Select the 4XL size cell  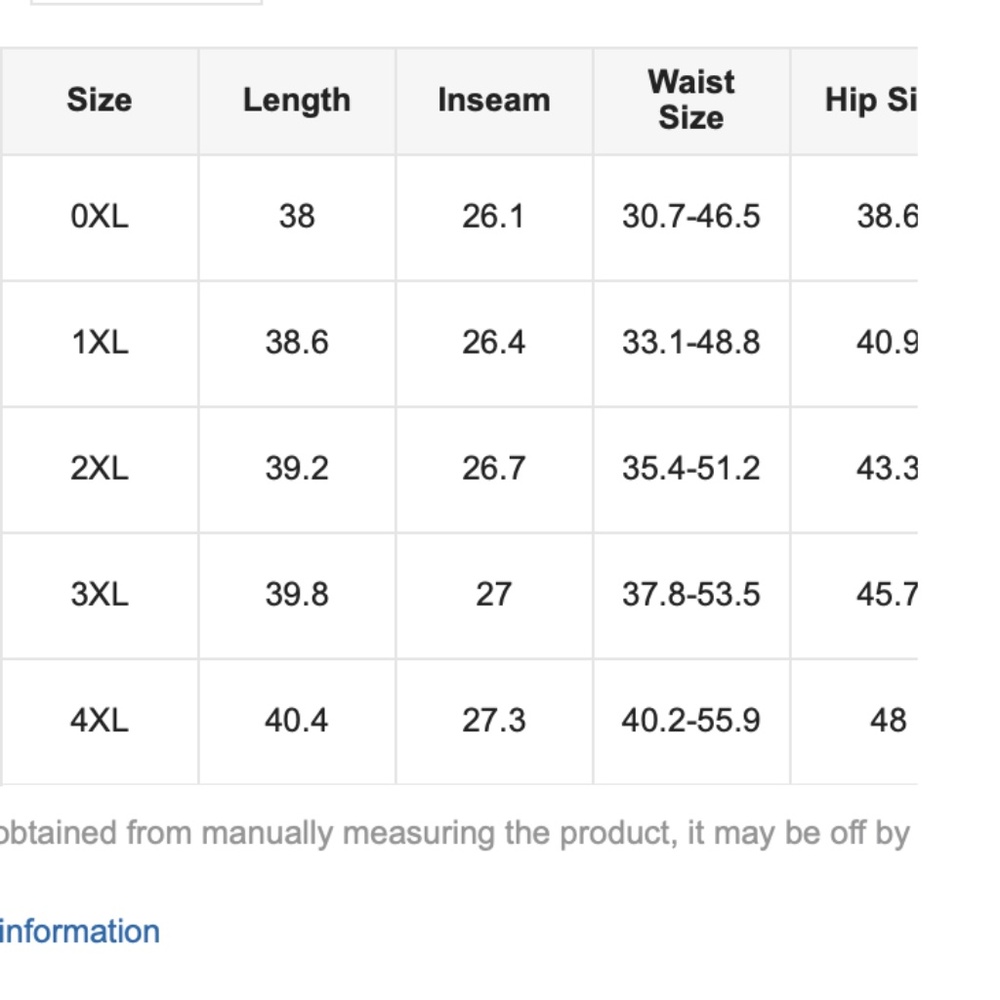[99, 721]
